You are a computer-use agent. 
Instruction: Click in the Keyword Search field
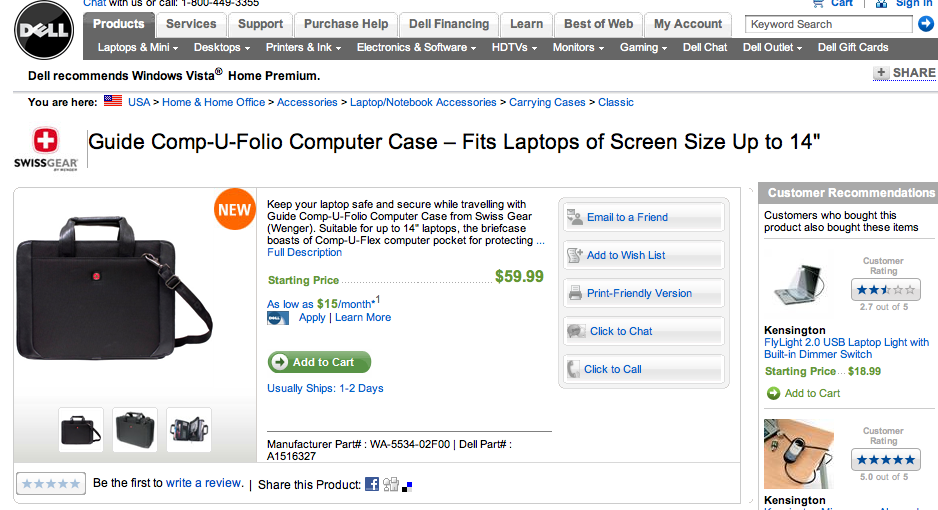click(829, 24)
